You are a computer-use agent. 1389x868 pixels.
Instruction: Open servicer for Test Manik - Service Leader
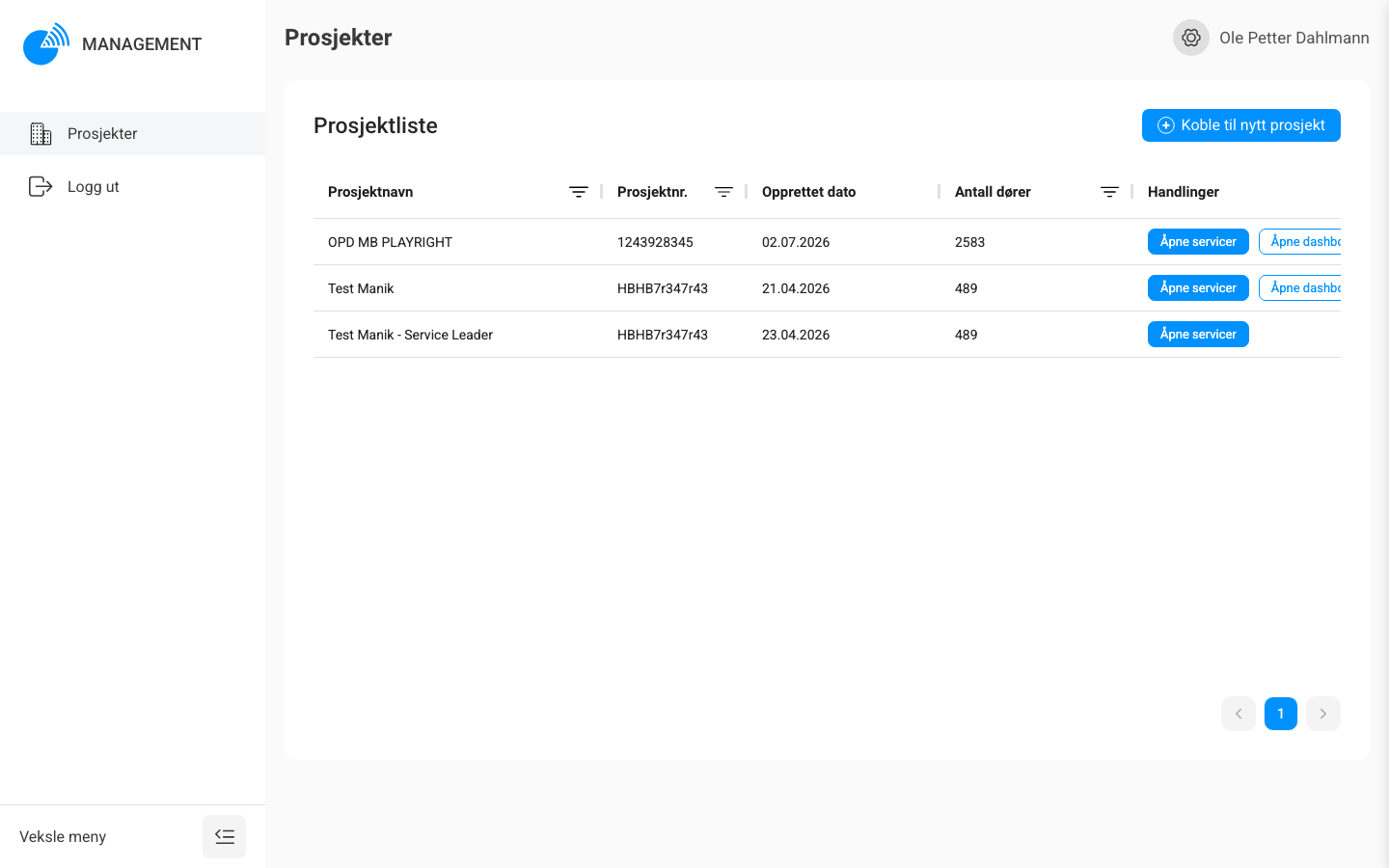click(1198, 335)
